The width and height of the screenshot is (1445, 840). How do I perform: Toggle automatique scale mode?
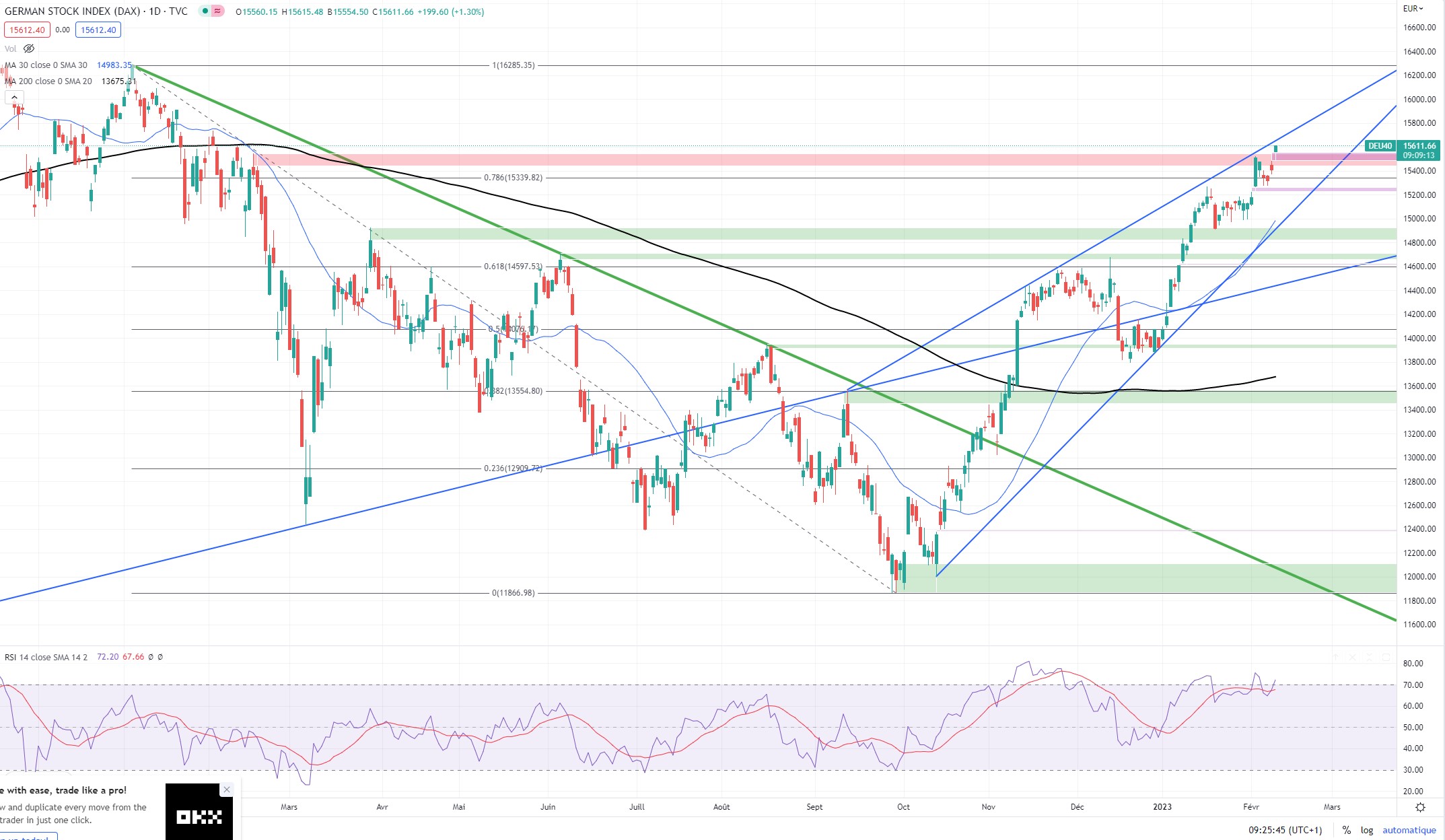coord(1409,830)
